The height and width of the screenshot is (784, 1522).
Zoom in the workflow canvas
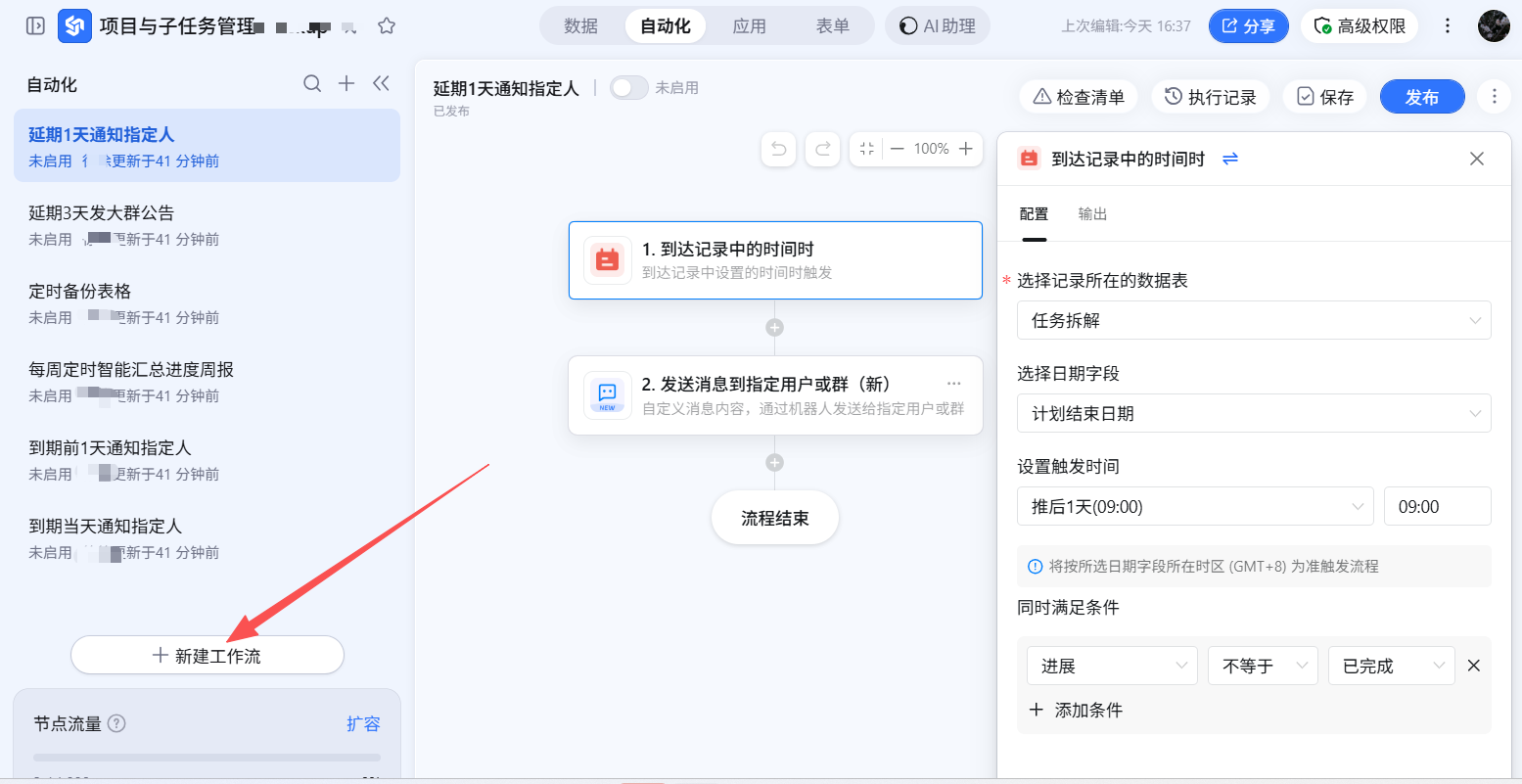(x=966, y=149)
